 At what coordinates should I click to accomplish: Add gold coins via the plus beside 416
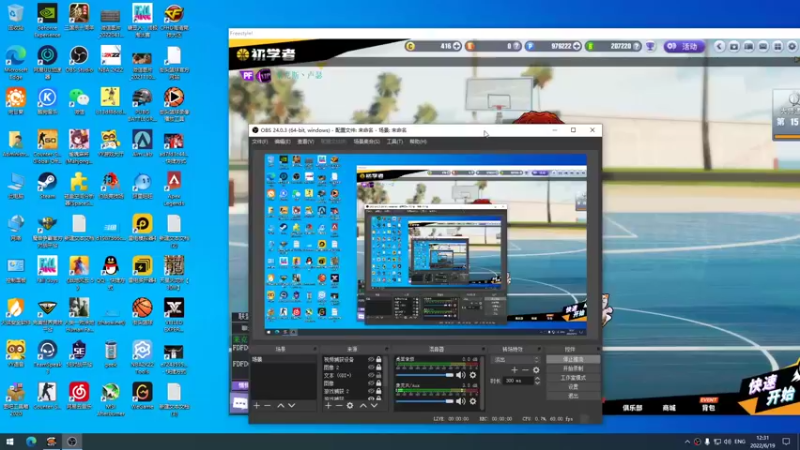click(457, 46)
